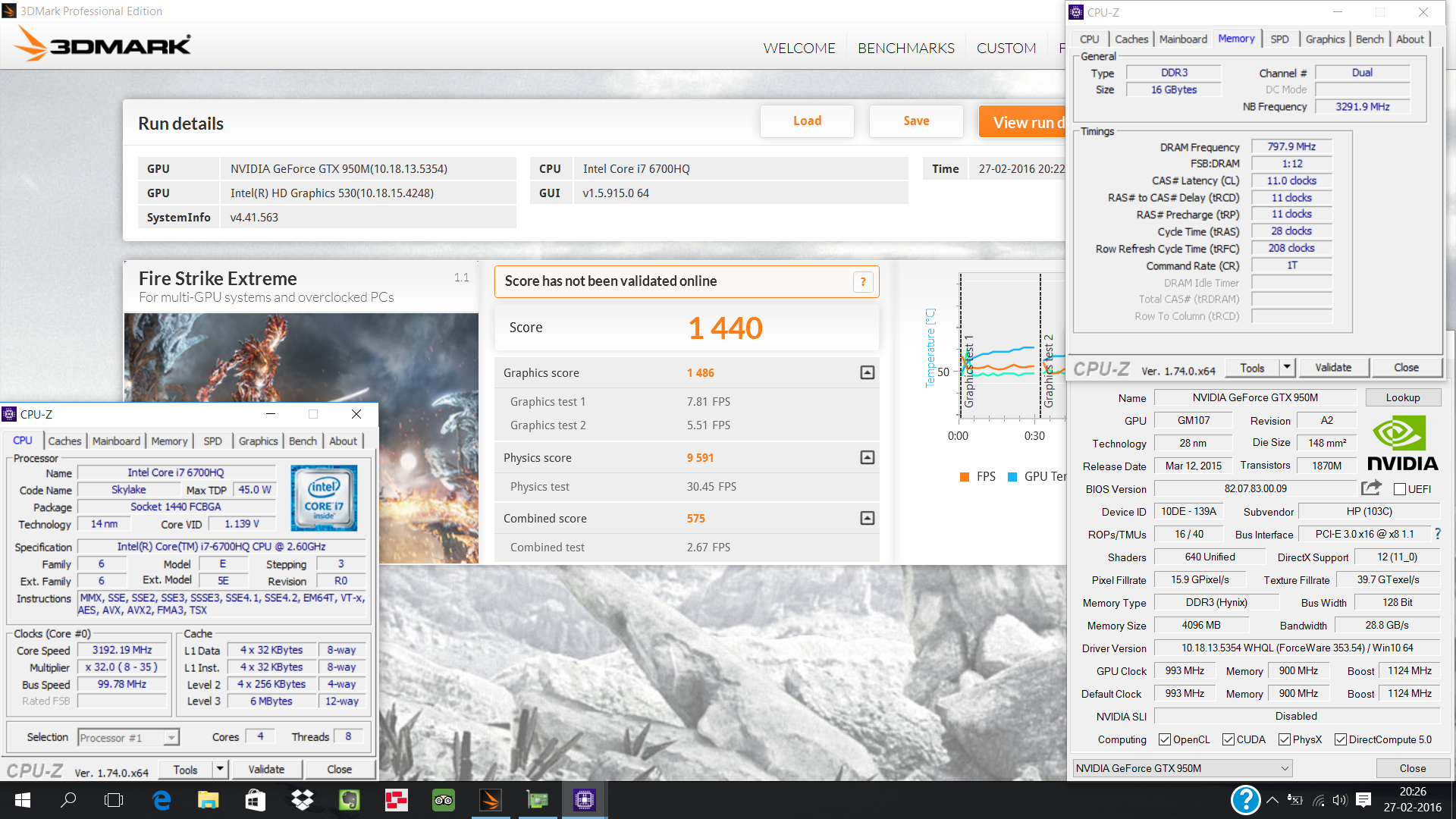Click Validate in Memory CPU-Z window
This screenshot has width=1456, height=819.
point(1332,367)
